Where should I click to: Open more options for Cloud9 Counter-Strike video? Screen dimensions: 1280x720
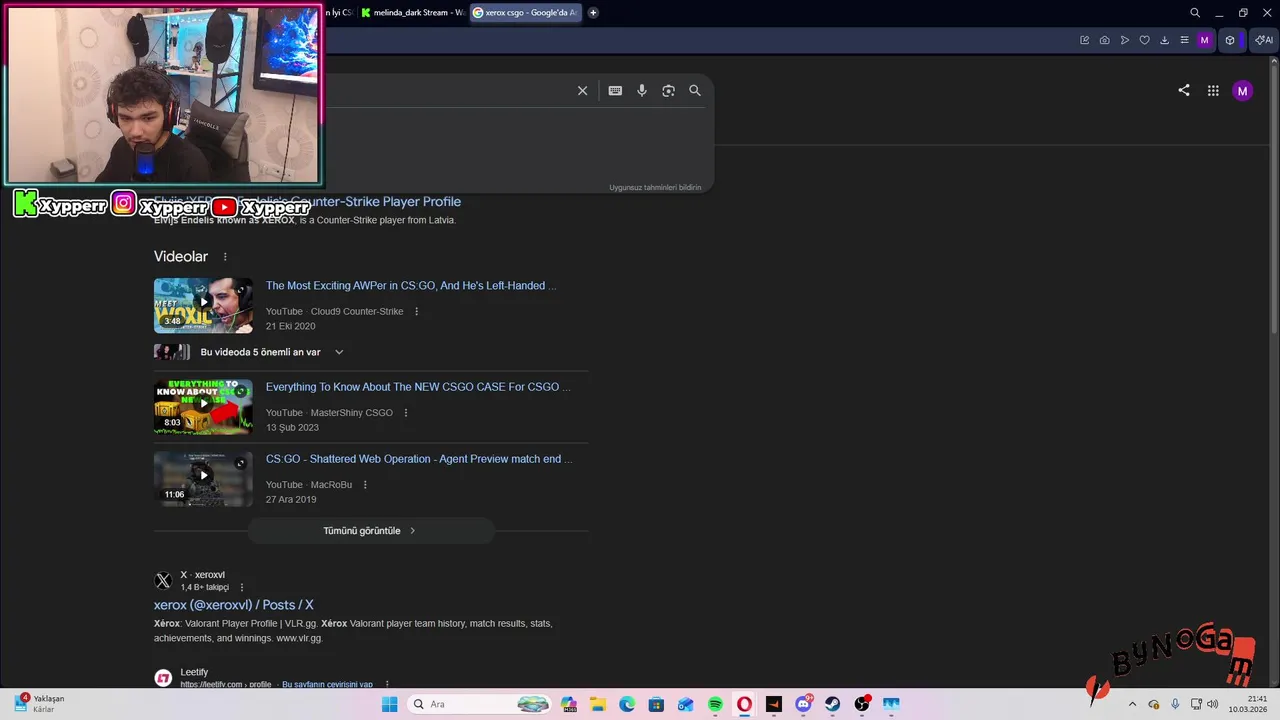tap(417, 311)
